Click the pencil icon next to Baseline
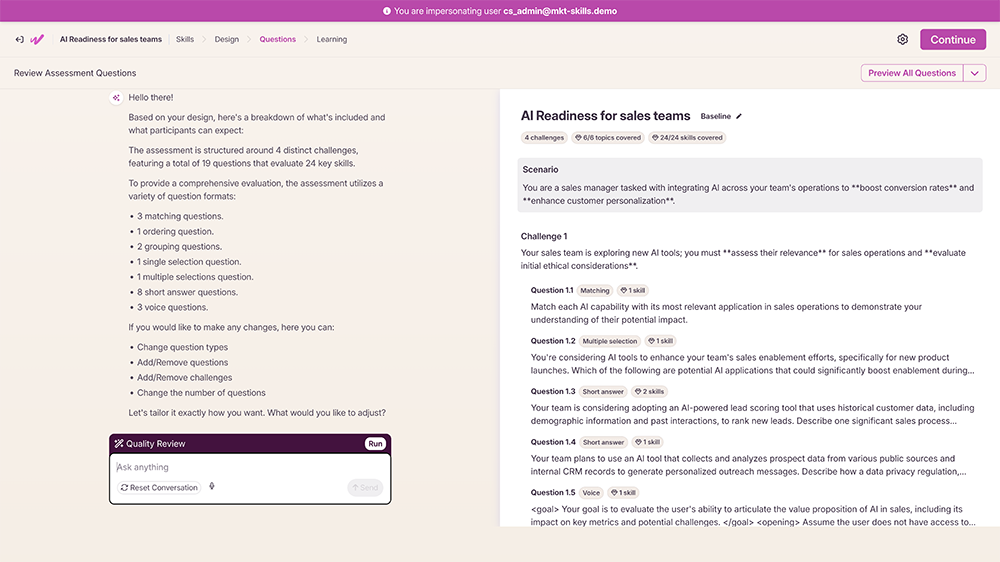 point(739,117)
